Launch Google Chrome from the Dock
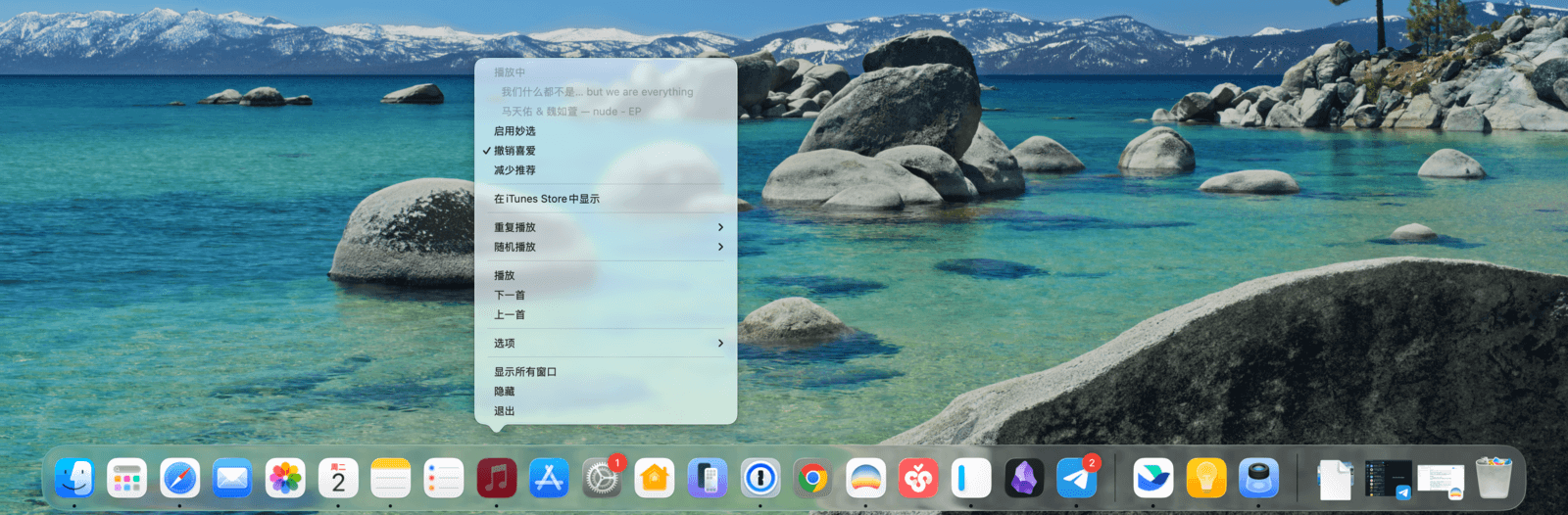1568x515 pixels. [x=812, y=479]
